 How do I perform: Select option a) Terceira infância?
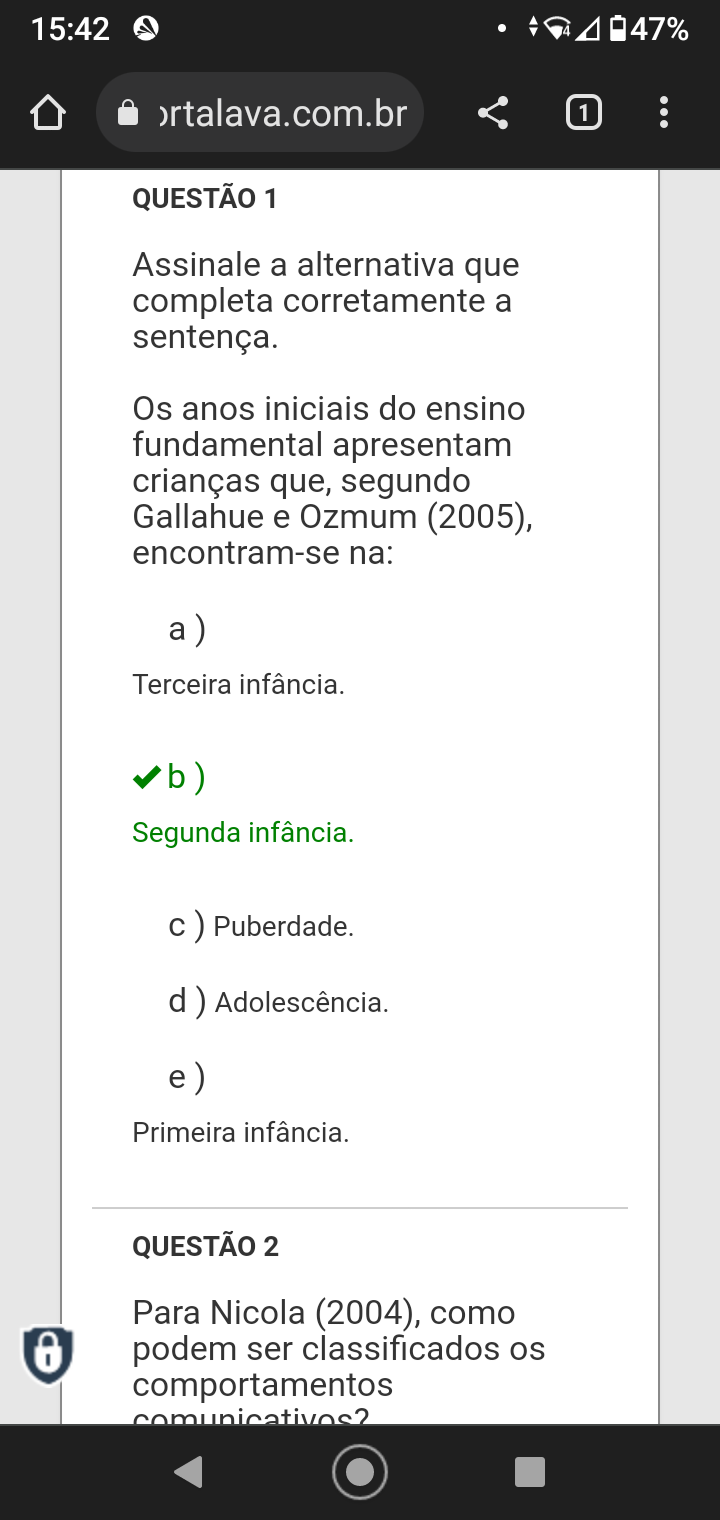238,684
